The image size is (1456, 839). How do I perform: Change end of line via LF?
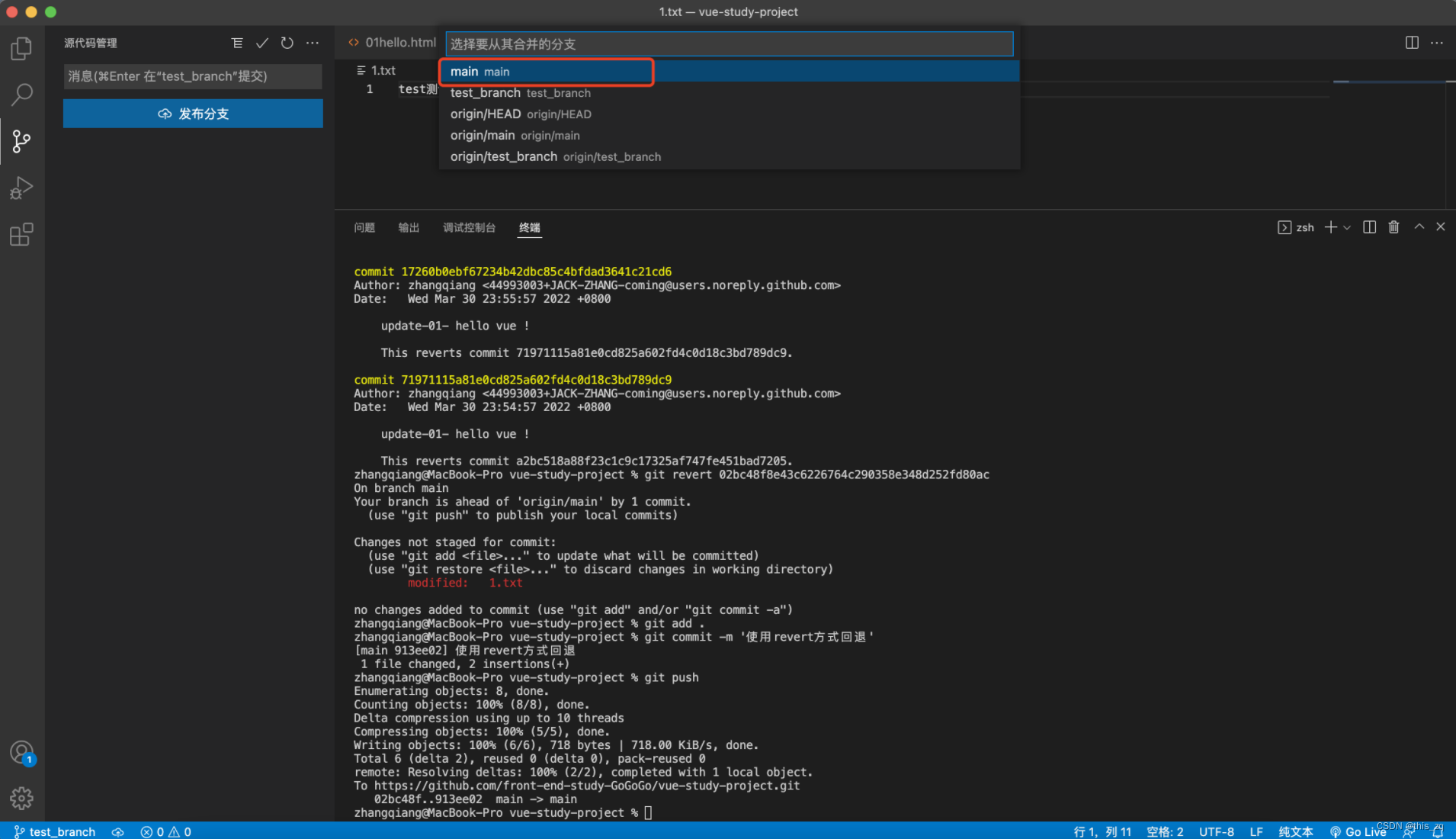click(1256, 831)
